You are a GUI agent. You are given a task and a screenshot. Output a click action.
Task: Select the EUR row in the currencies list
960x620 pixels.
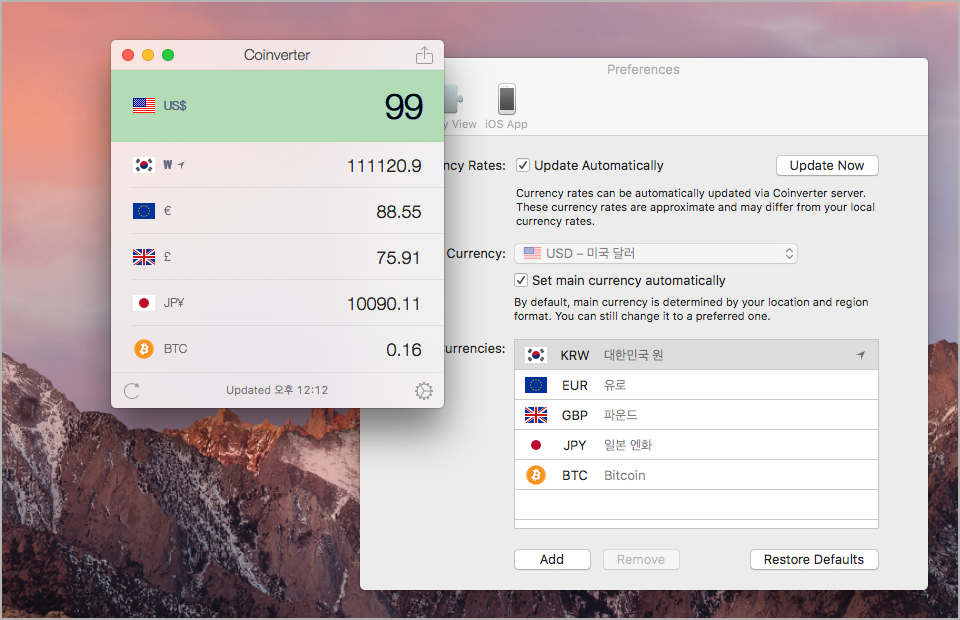point(696,385)
